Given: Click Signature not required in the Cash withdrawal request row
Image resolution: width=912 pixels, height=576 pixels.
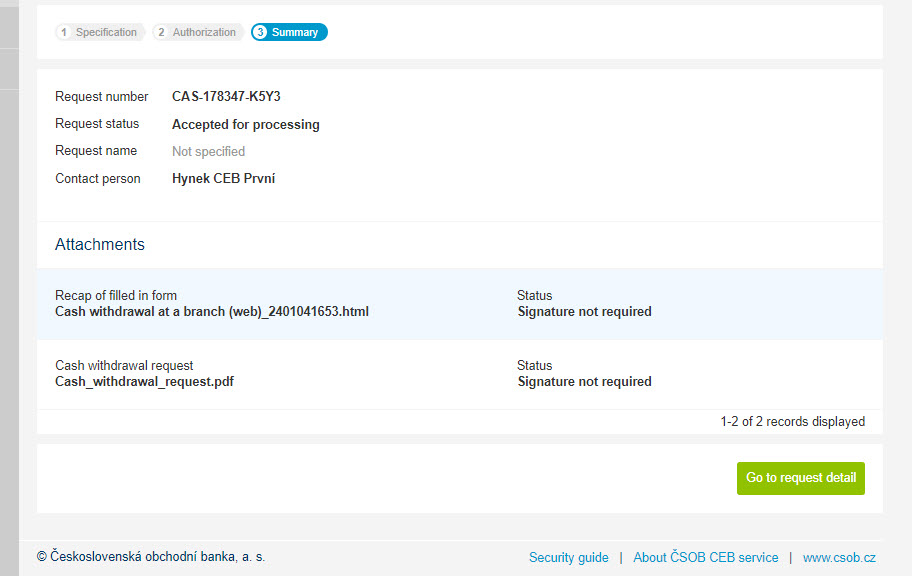Looking at the screenshot, I should 585,382.
